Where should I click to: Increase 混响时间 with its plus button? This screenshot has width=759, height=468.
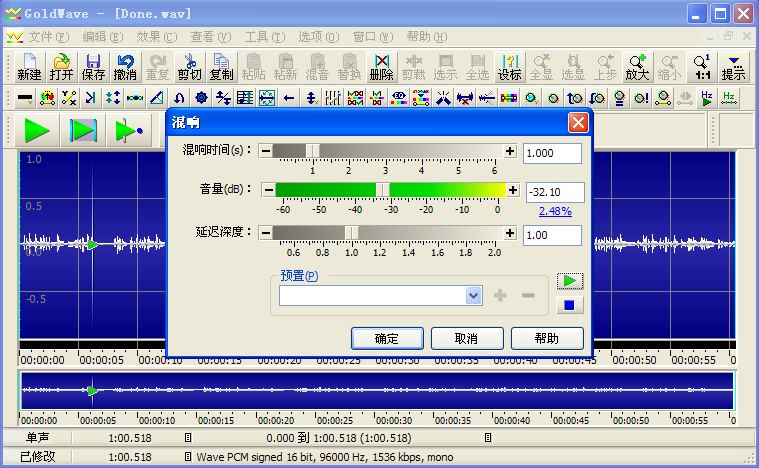510,151
